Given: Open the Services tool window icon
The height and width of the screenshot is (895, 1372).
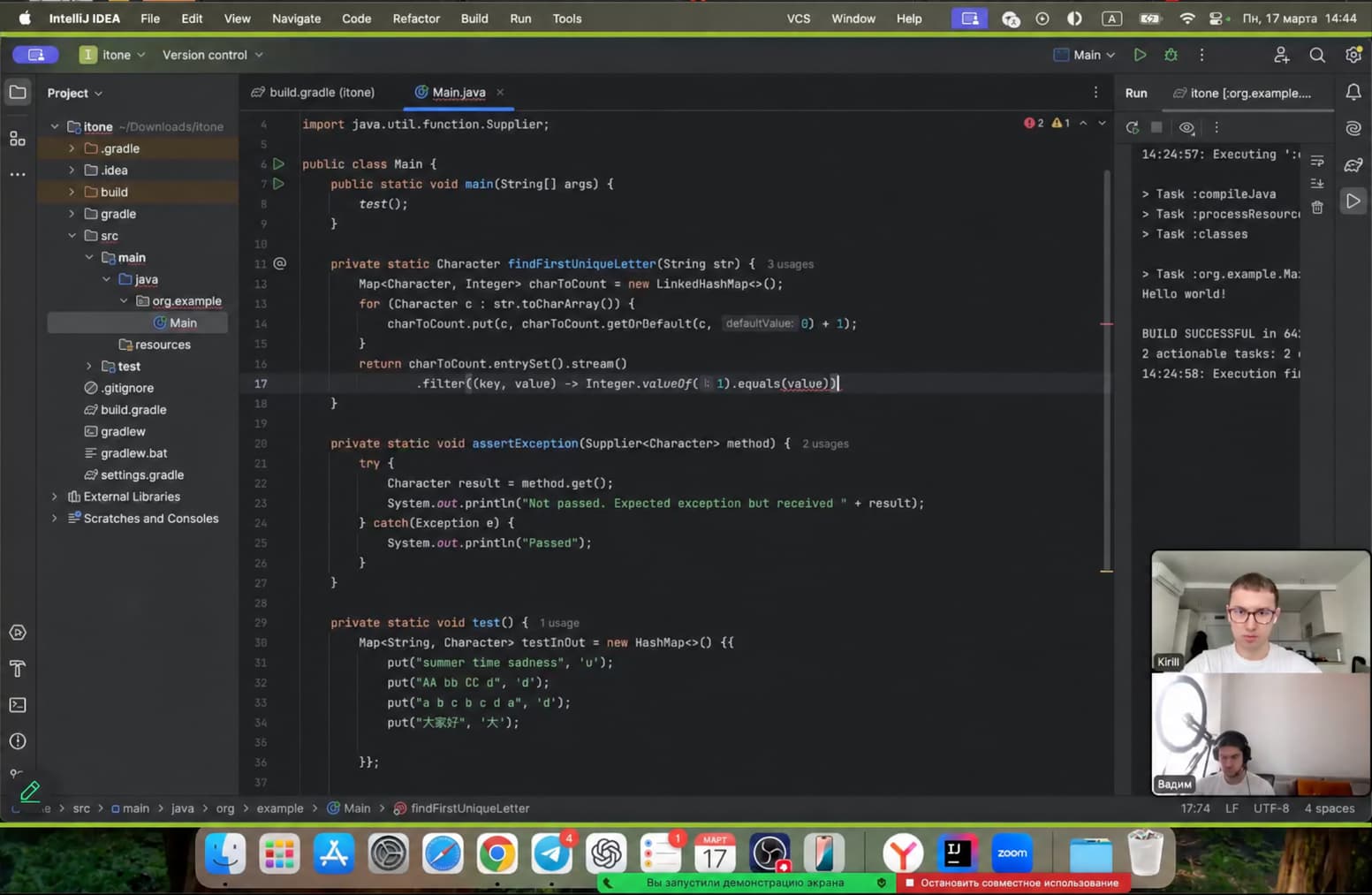Looking at the screenshot, I should coord(18,633).
